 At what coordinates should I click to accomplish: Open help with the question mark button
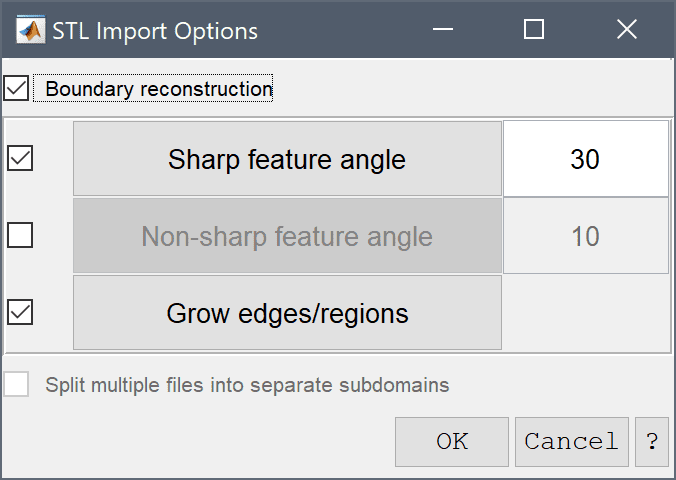tap(652, 442)
